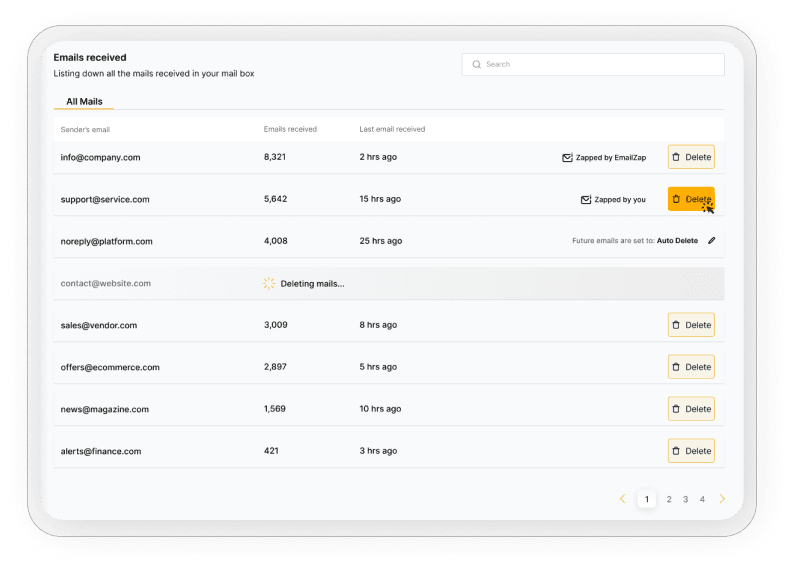The image size is (794, 569).
Task: Select page 1 in pagination
Action: [x=647, y=499]
